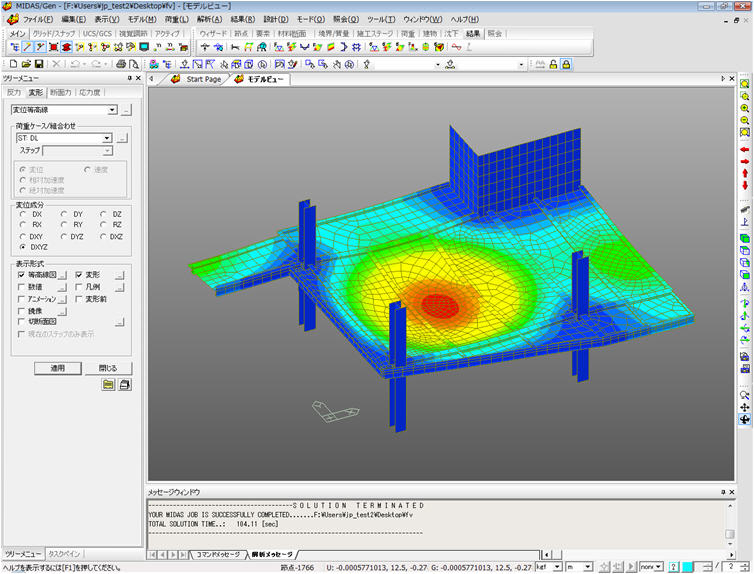
Task: Click the unlocked padlock icon
Action: (x=553, y=64)
